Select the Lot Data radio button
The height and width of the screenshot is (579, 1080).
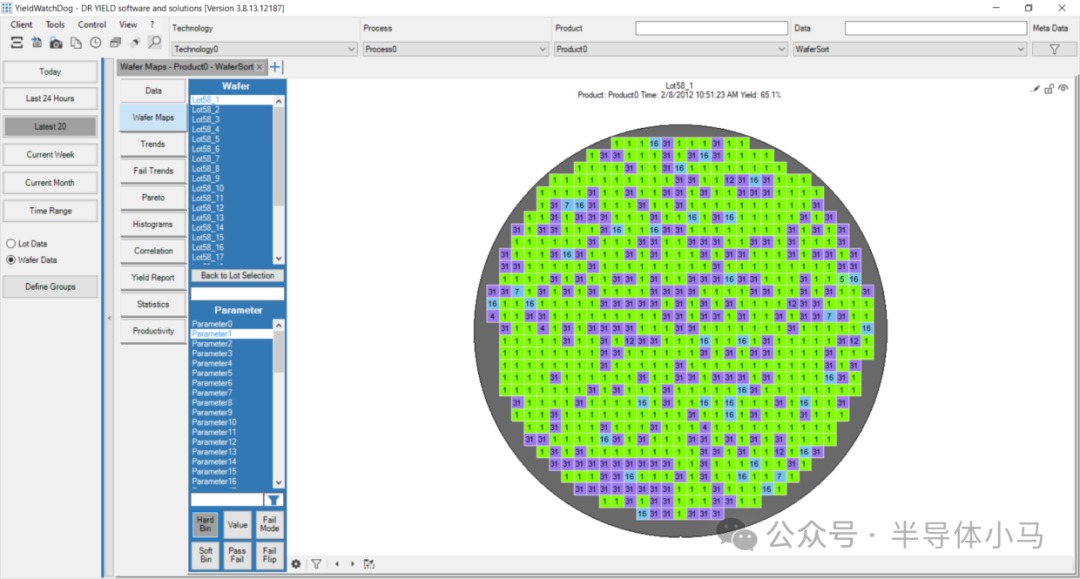pyautogui.click(x=11, y=244)
